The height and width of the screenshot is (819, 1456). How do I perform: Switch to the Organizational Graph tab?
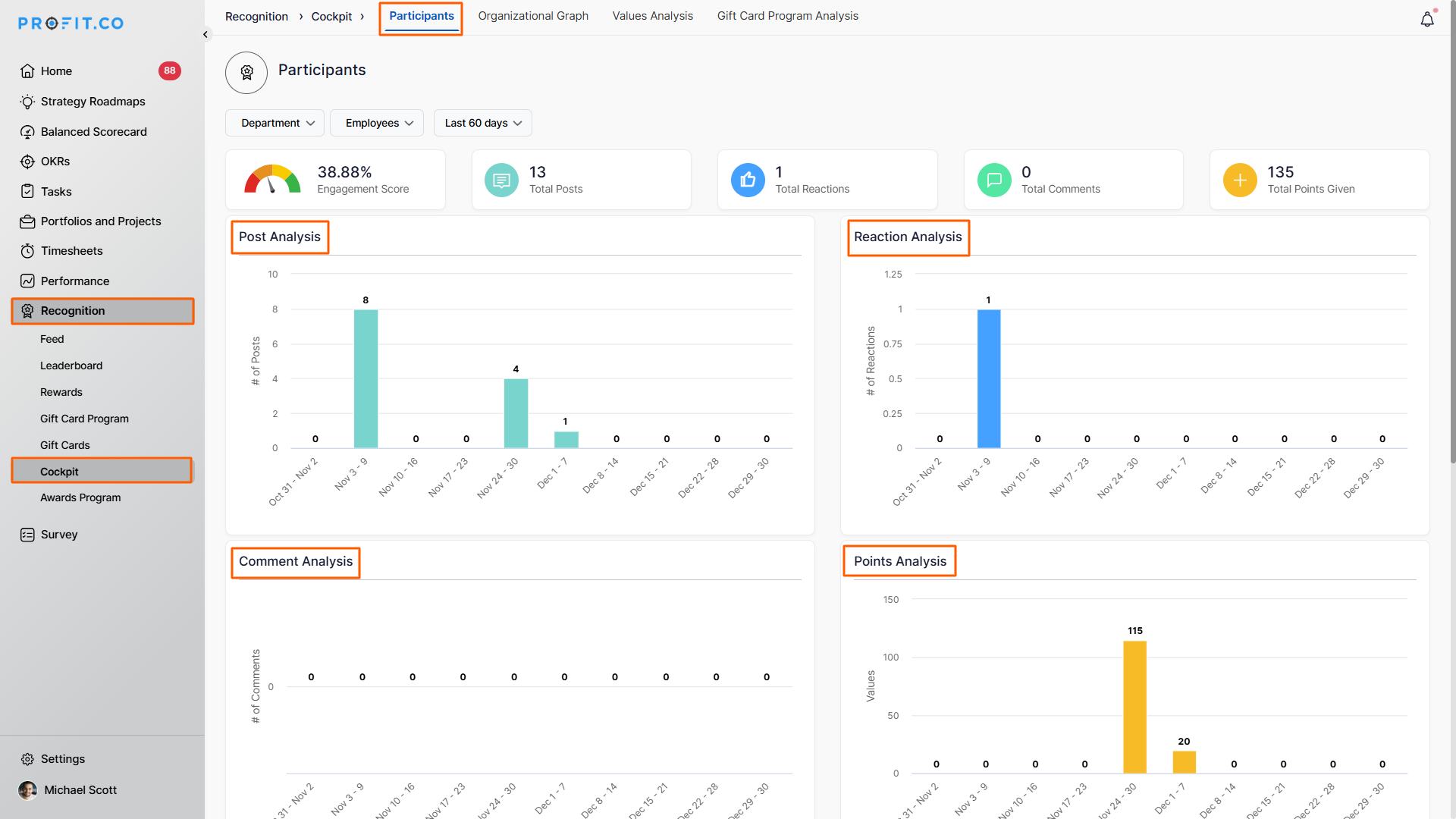pos(532,16)
